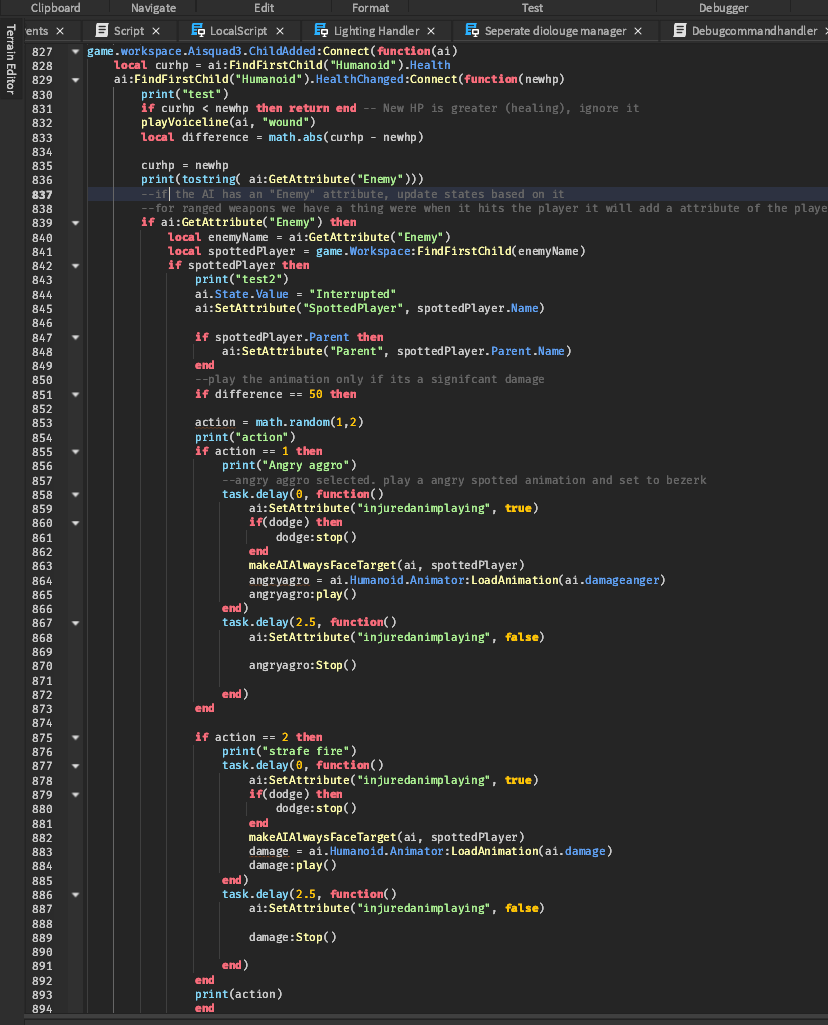Close the Lighting Handler tab
Viewport: 828px width, 1025px height.
click(431, 31)
